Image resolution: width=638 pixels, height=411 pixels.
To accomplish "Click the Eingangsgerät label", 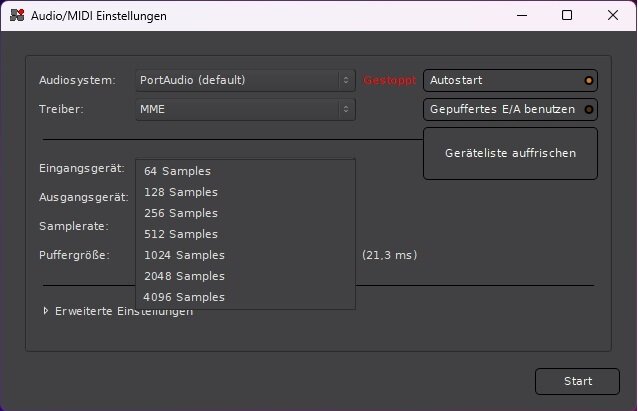I will (82, 168).
